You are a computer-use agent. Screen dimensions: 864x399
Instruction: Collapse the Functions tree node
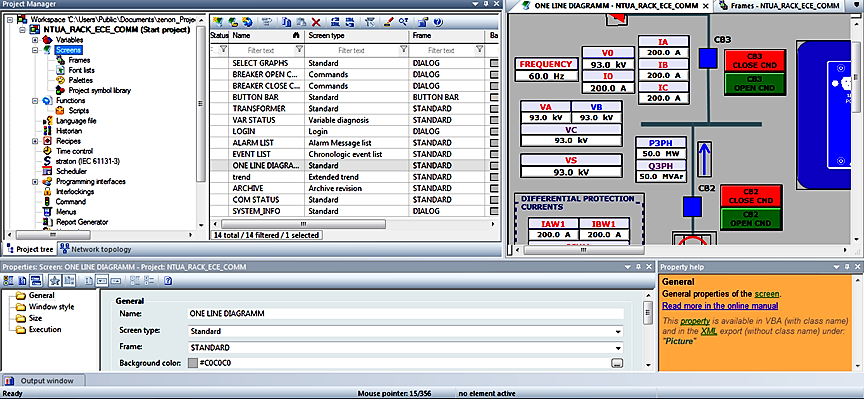[35, 101]
